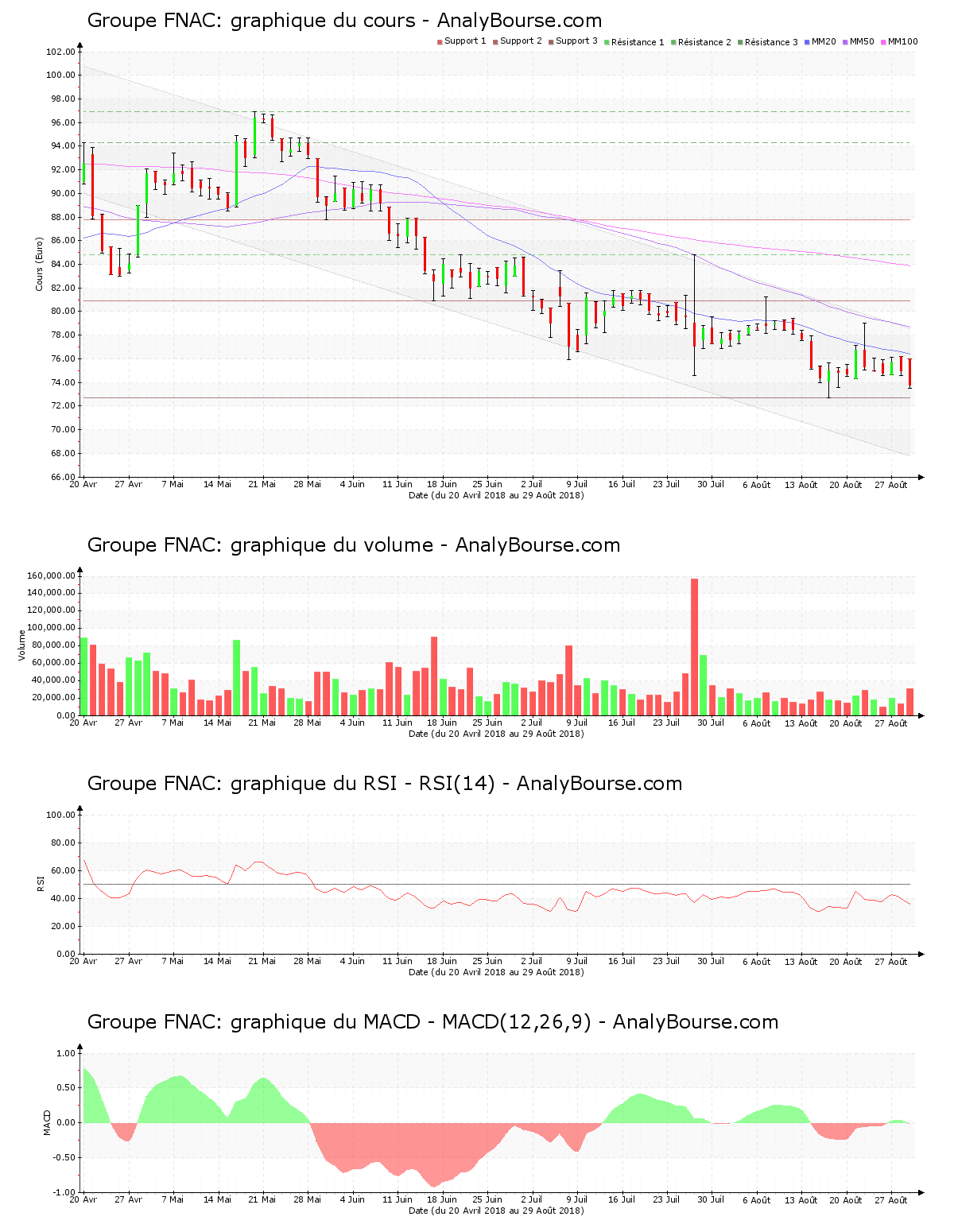Click the date range caption under the price chart
The width and height of the screenshot is (954, 1232).
496,495
